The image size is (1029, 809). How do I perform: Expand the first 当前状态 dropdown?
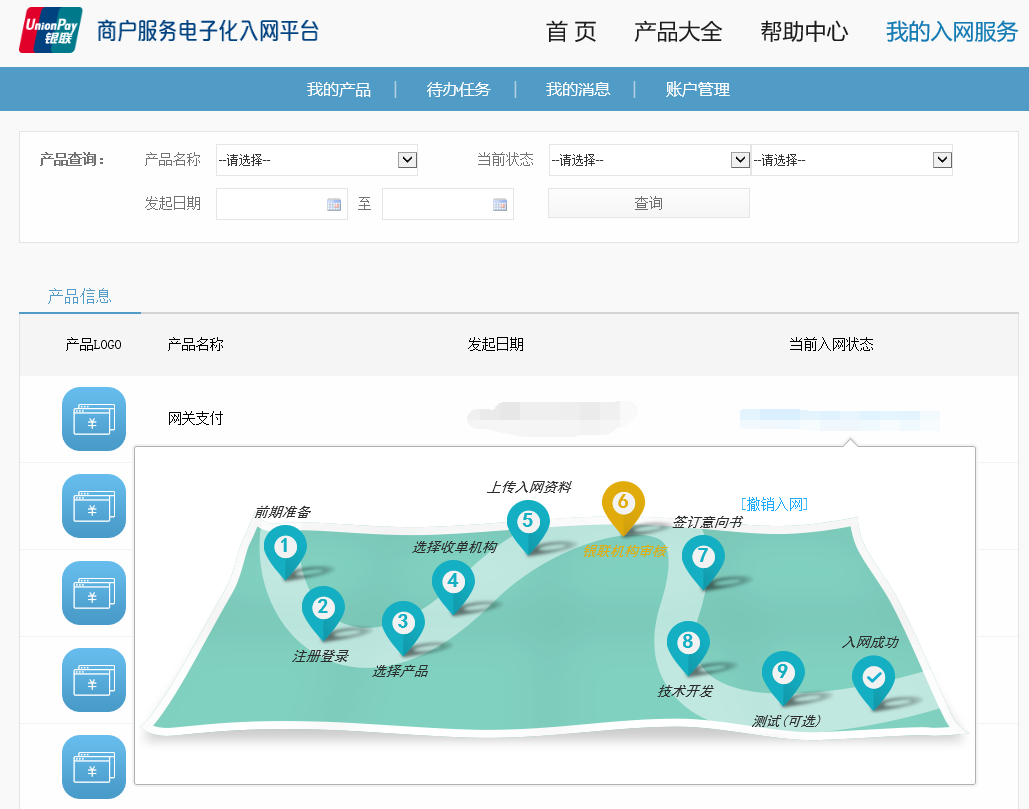click(740, 160)
